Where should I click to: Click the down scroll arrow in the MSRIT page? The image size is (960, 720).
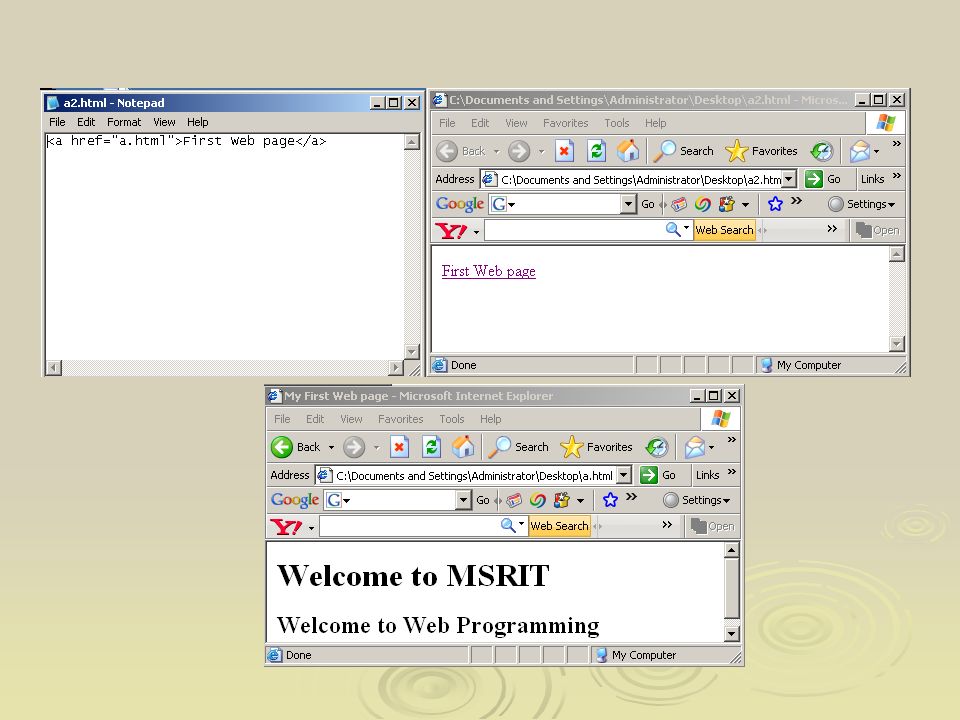pos(732,634)
